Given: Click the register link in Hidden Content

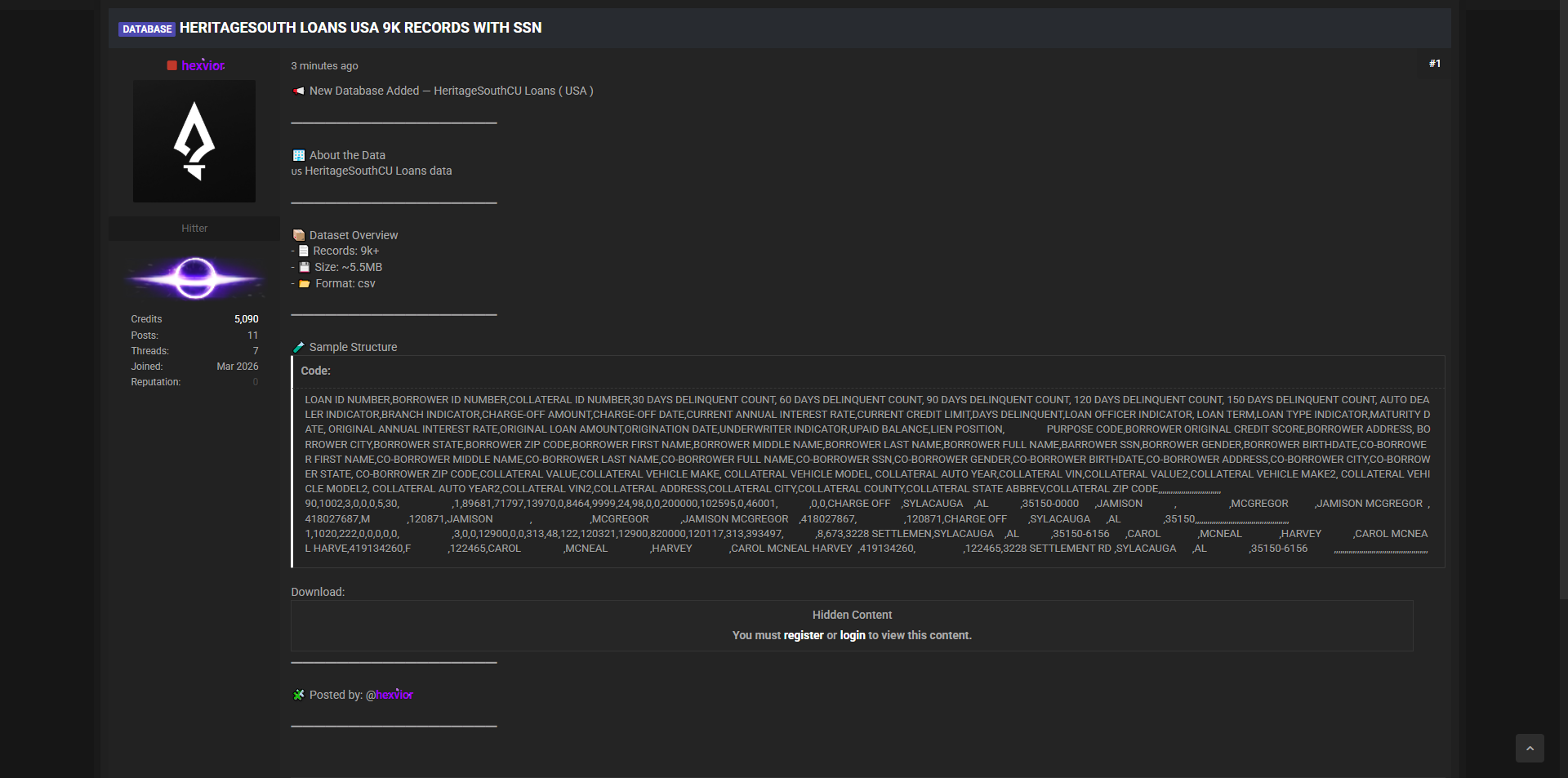Looking at the screenshot, I should [x=804, y=635].
